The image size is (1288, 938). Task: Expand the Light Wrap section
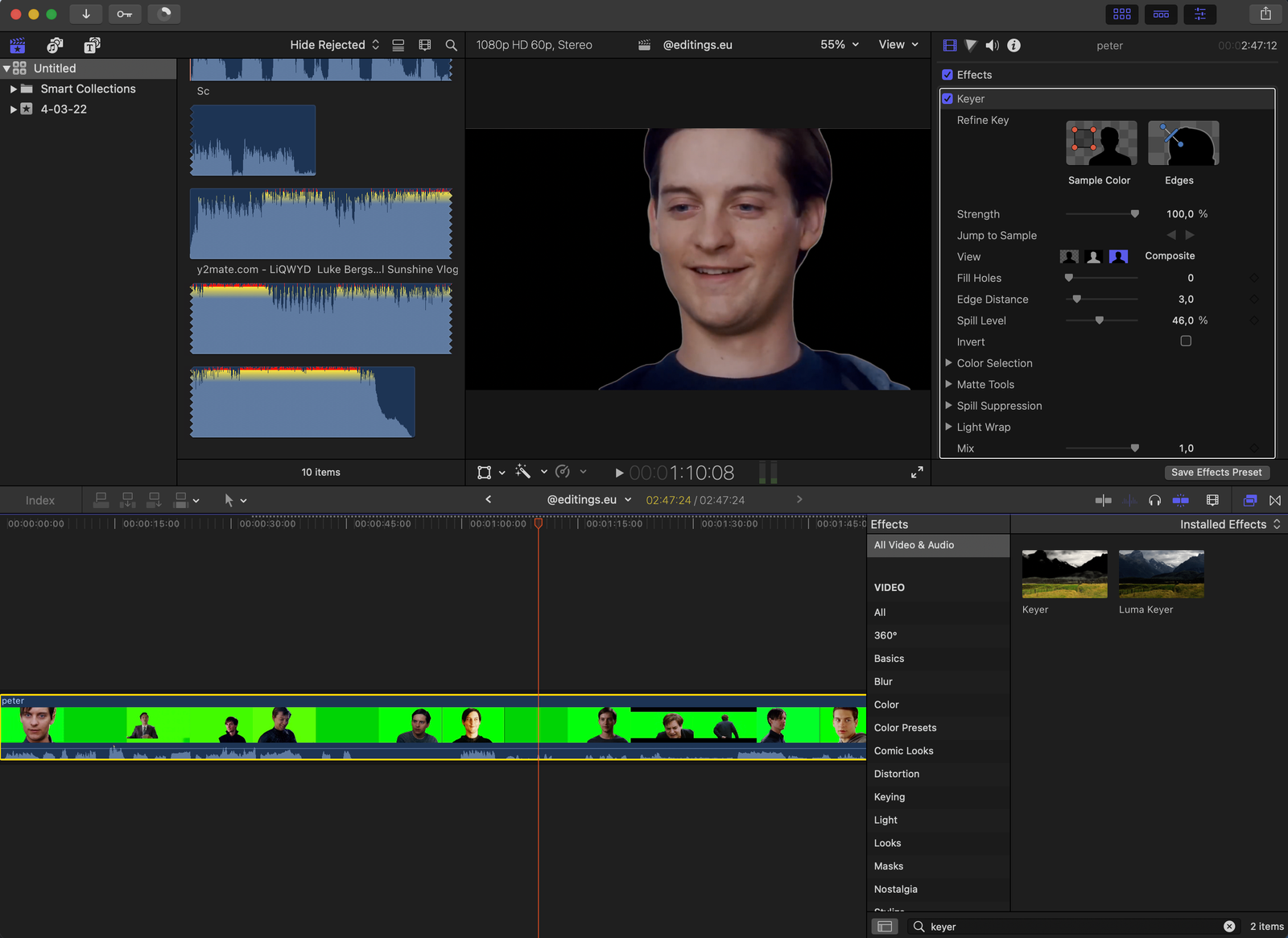(x=948, y=428)
